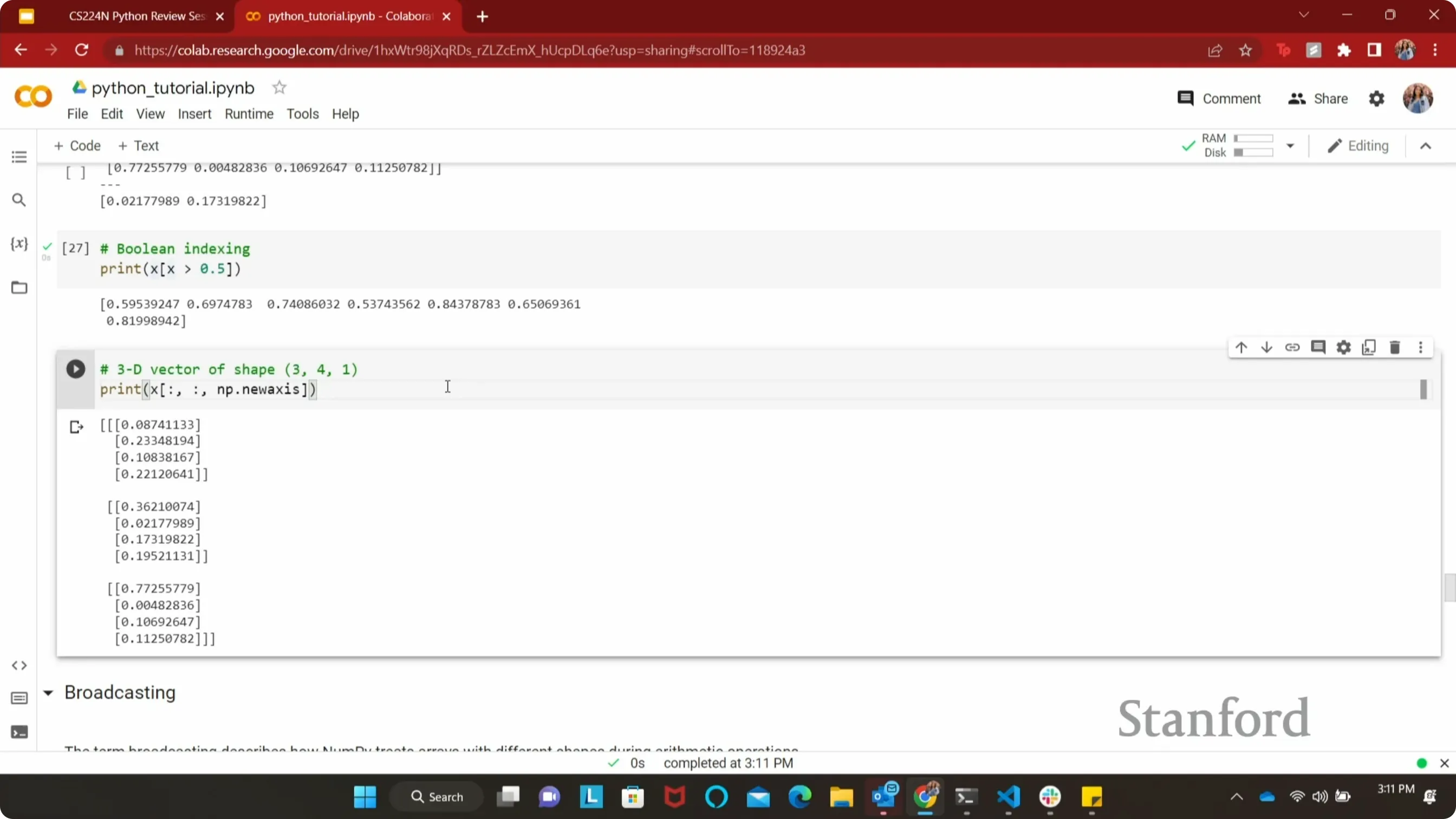Open the code snippets icon
The height and width of the screenshot is (819, 1456).
click(19, 665)
